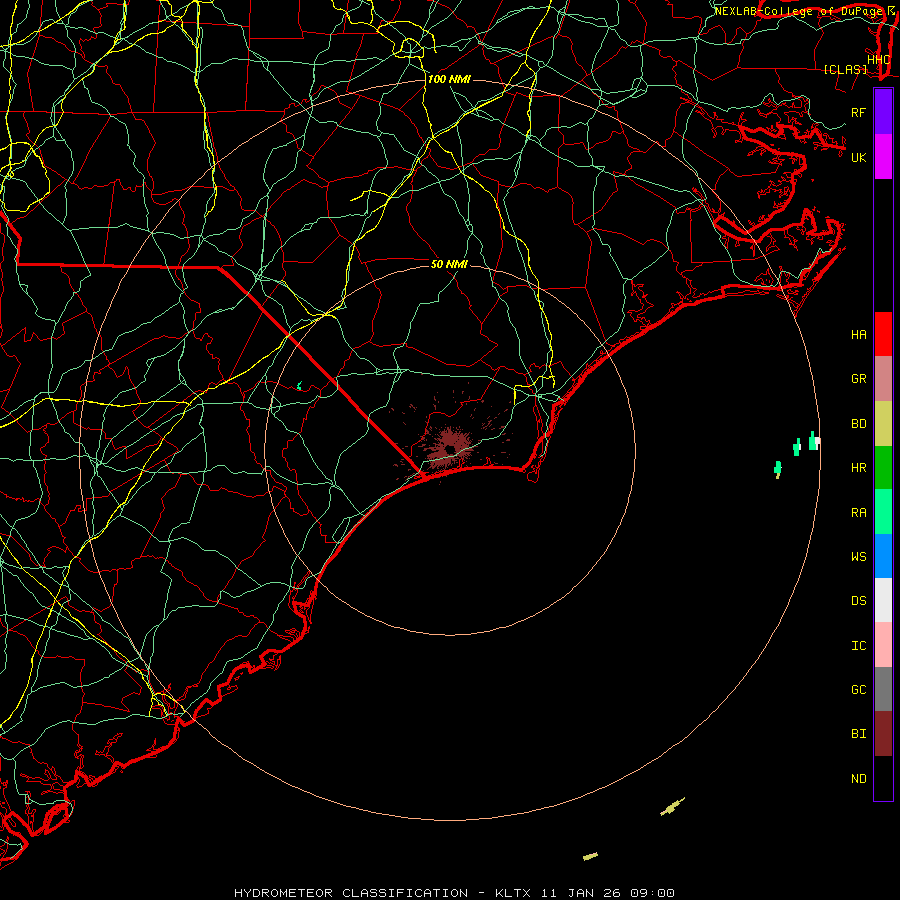The width and height of the screenshot is (900, 900).
Task: Click the lowest yellow offshore echo
Action: coord(590,856)
